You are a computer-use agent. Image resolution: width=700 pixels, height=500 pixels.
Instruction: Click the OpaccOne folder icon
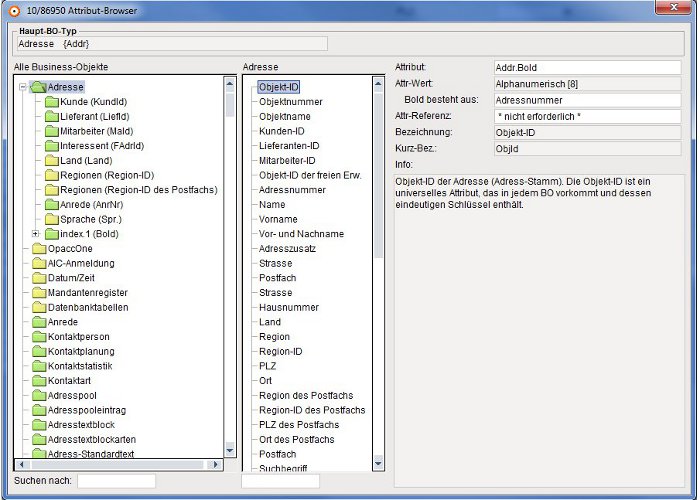39,249
